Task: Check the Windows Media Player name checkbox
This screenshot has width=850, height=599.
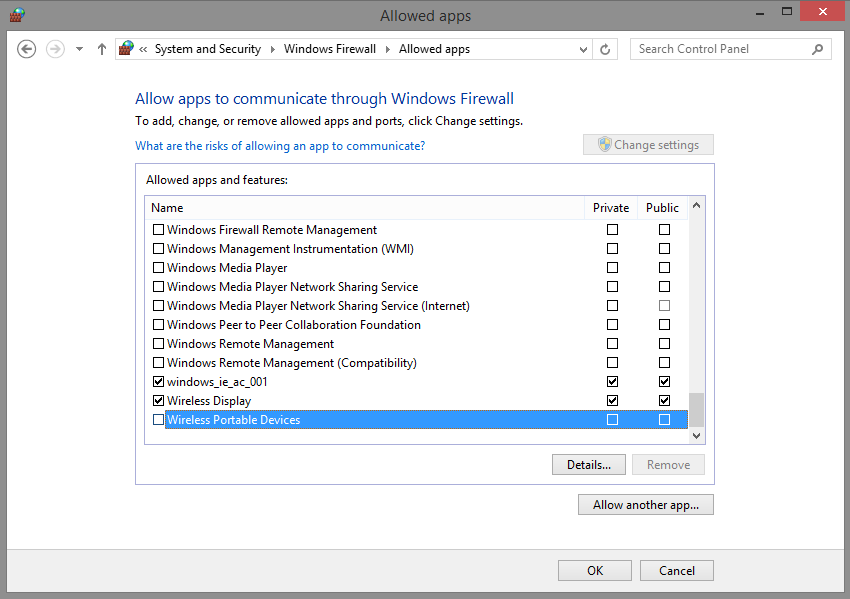Action: click(x=158, y=268)
